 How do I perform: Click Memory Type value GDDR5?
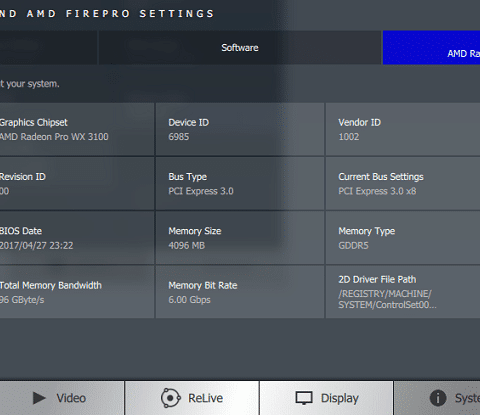(353, 246)
